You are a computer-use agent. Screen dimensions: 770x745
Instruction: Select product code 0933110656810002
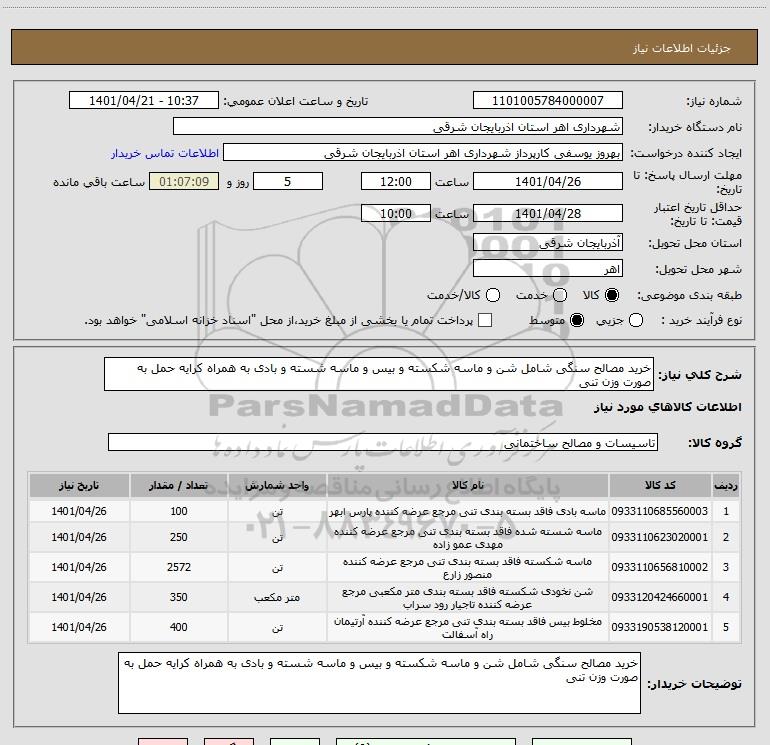660,568
